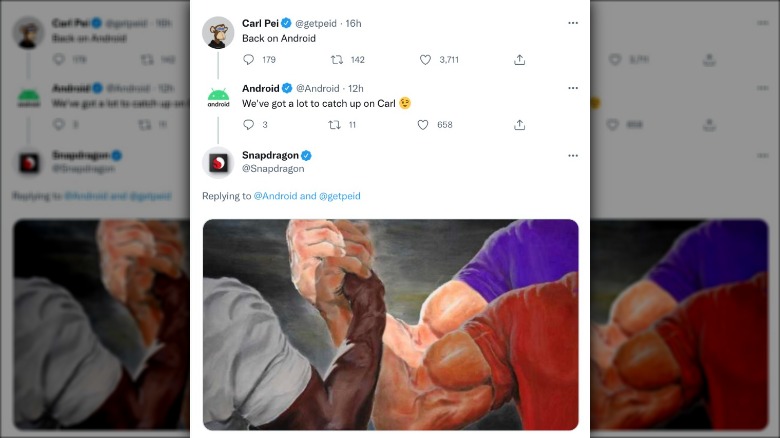This screenshot has height=438, width=780.
Task: Retweet the Android tweet
Action: [x=335, y=125]
